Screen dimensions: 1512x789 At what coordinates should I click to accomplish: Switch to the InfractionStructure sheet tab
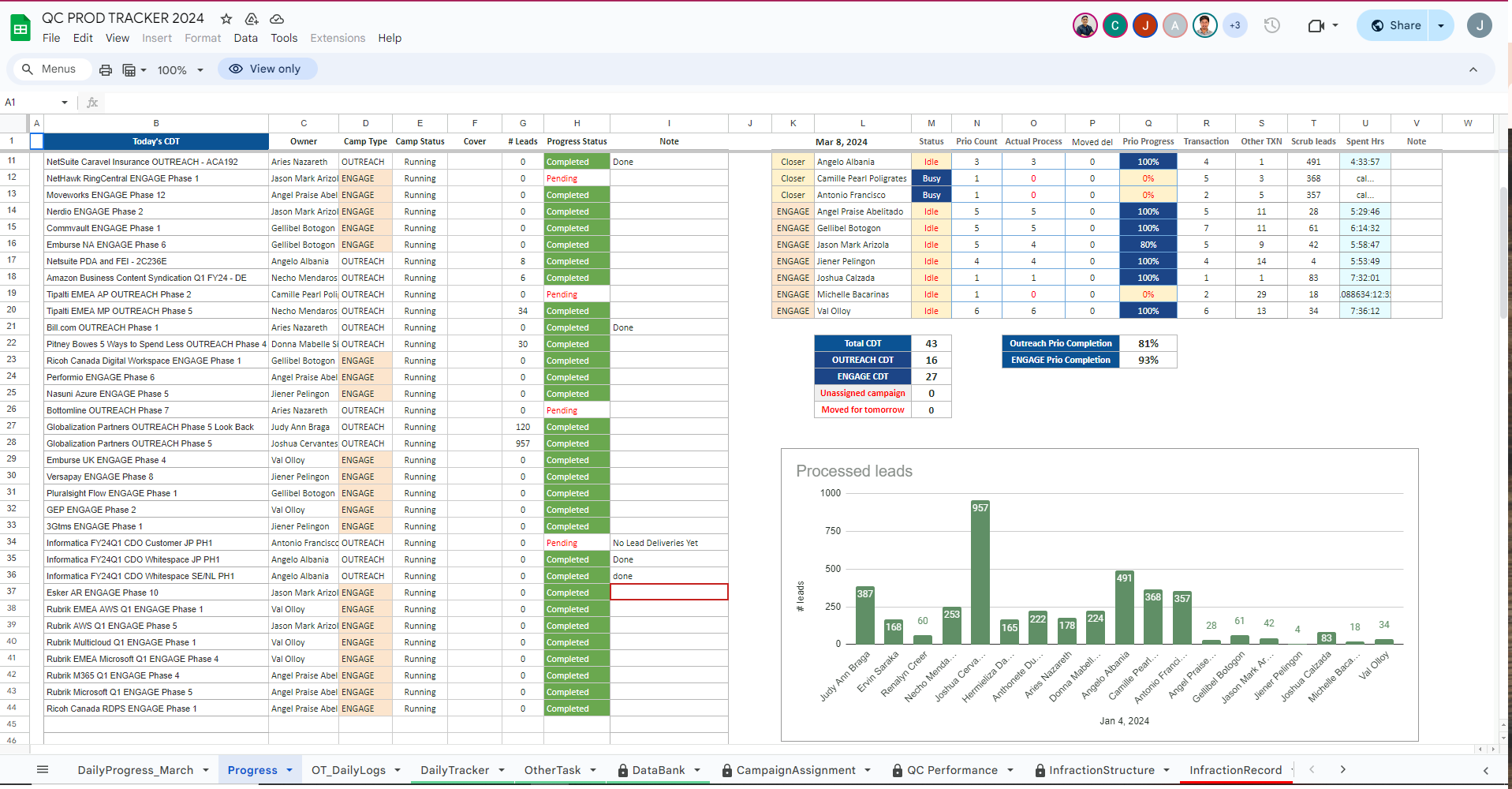click(1102, 770)
